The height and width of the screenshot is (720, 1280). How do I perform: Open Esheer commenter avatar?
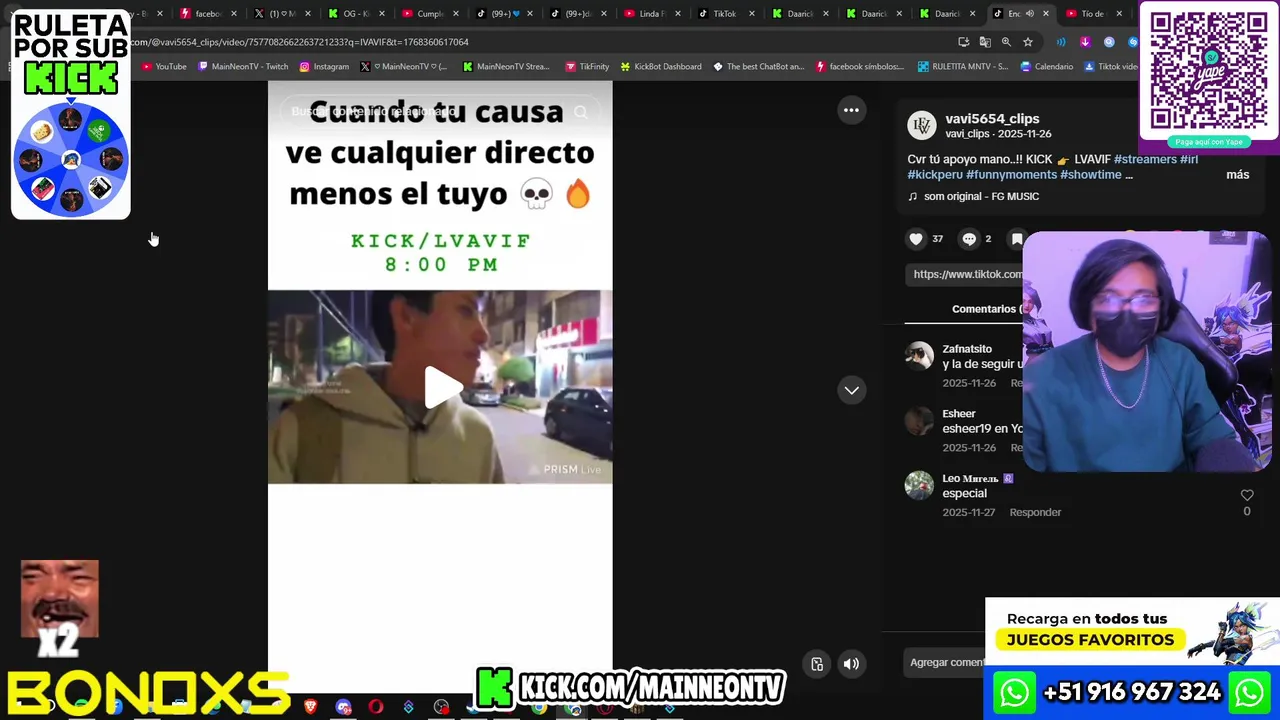(x=919, y=421)
